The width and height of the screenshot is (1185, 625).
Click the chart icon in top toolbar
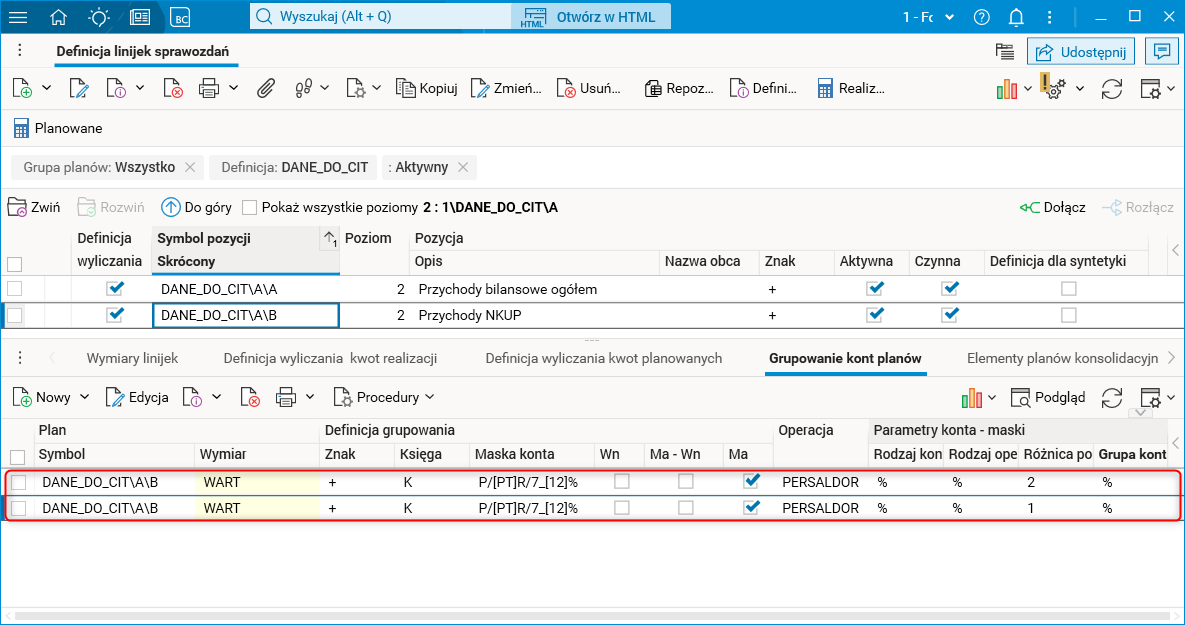pyautogui.click(x=1007, y=89)
